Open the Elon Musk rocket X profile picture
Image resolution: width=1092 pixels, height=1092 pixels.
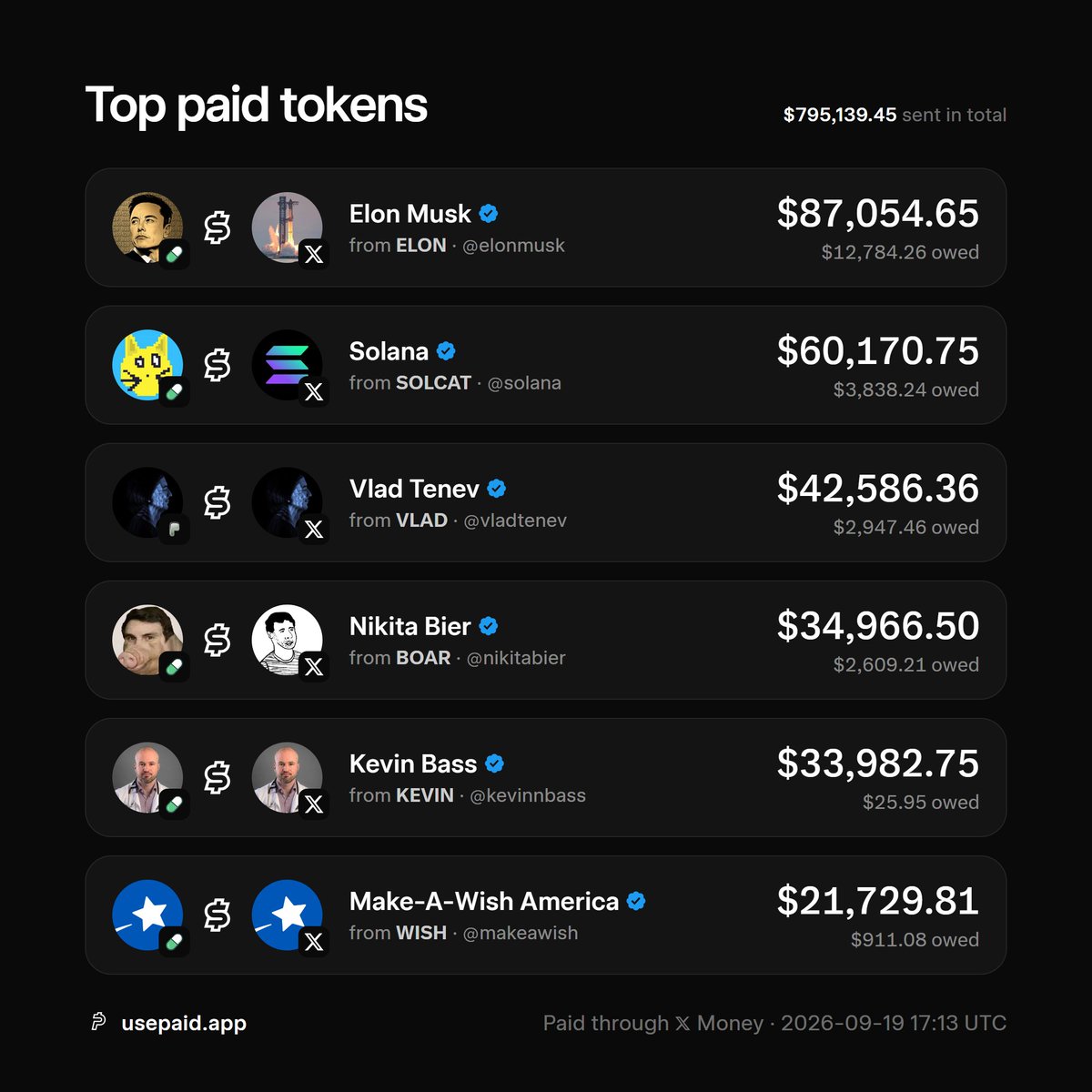tap(287, 227)
